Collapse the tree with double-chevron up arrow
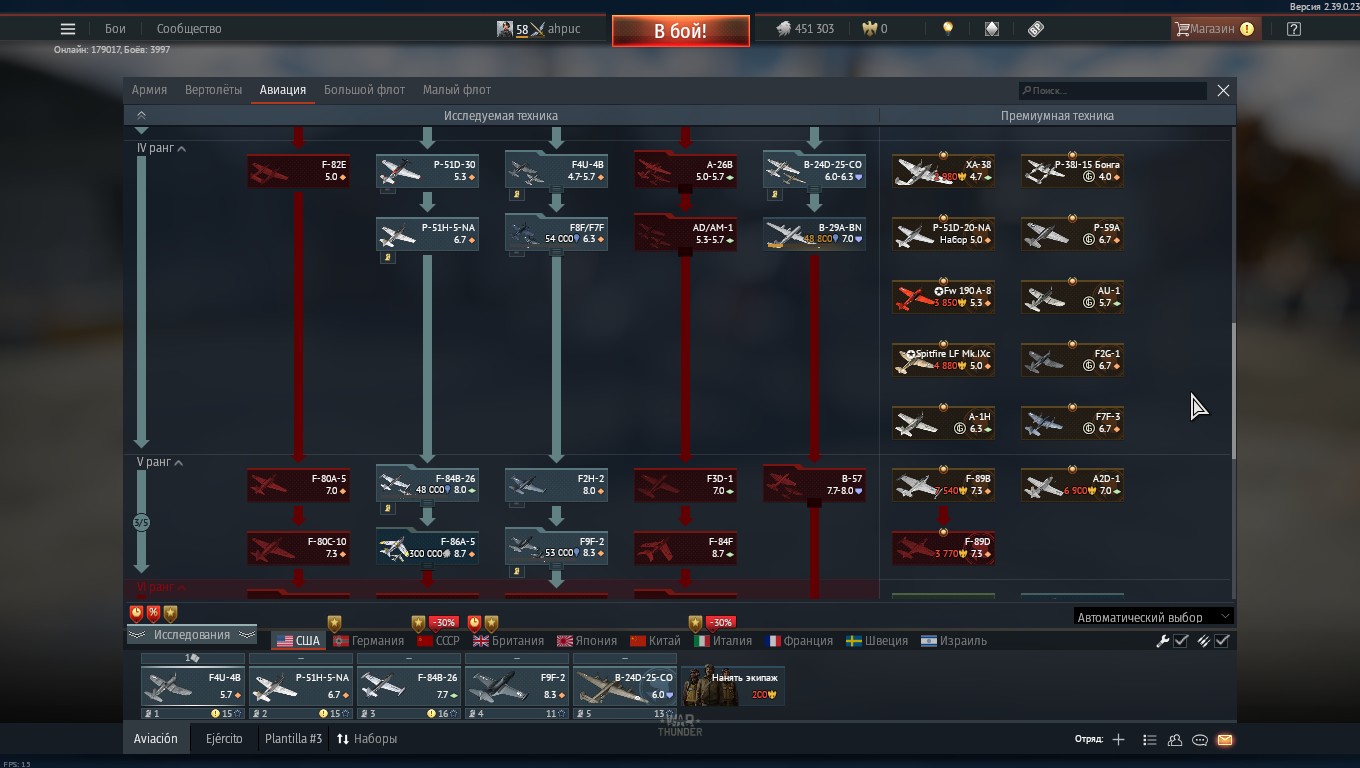This screenshot has width=1360, height=768. point(141,116)
